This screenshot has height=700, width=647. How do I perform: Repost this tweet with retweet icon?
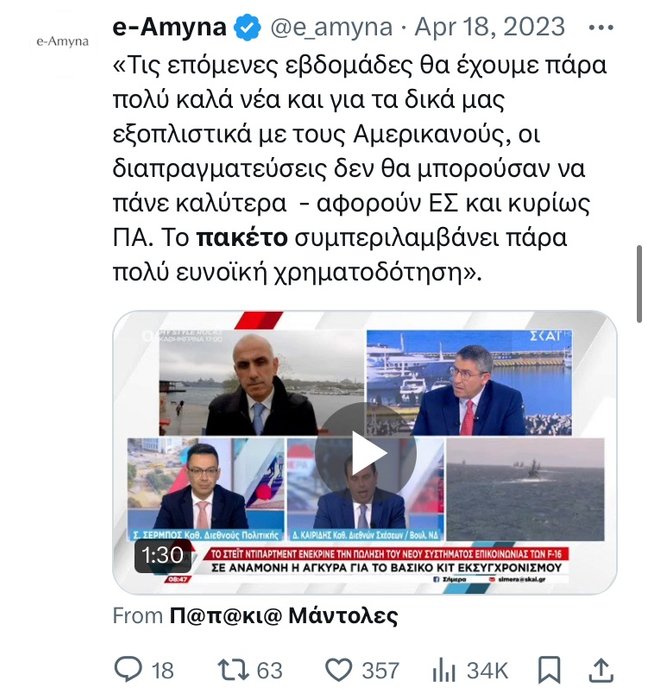pos(232,670)
